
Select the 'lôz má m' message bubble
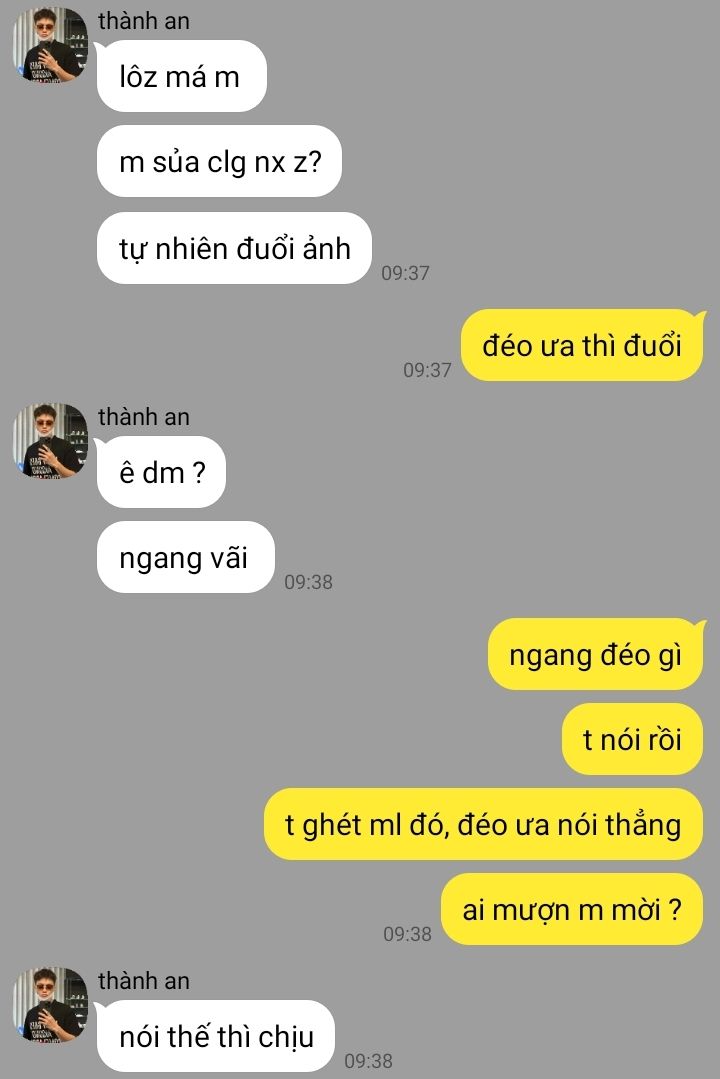180,76
